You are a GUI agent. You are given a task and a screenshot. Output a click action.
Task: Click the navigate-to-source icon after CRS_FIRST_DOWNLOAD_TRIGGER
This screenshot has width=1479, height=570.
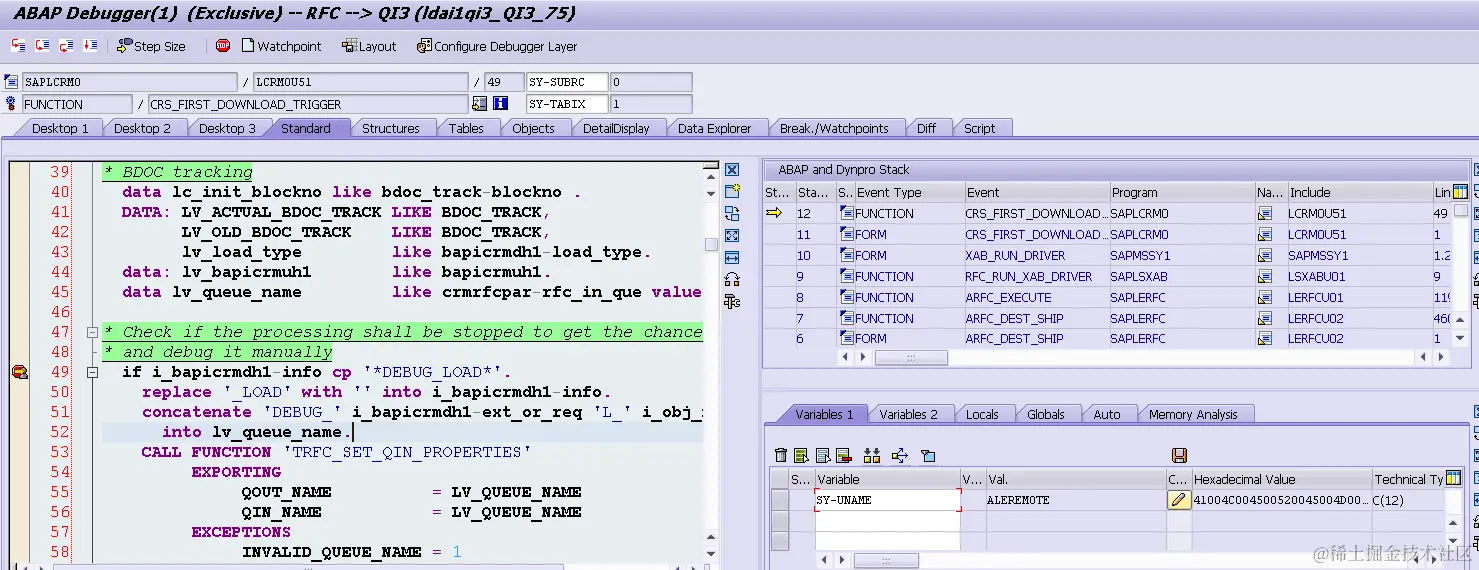[479, 104]
